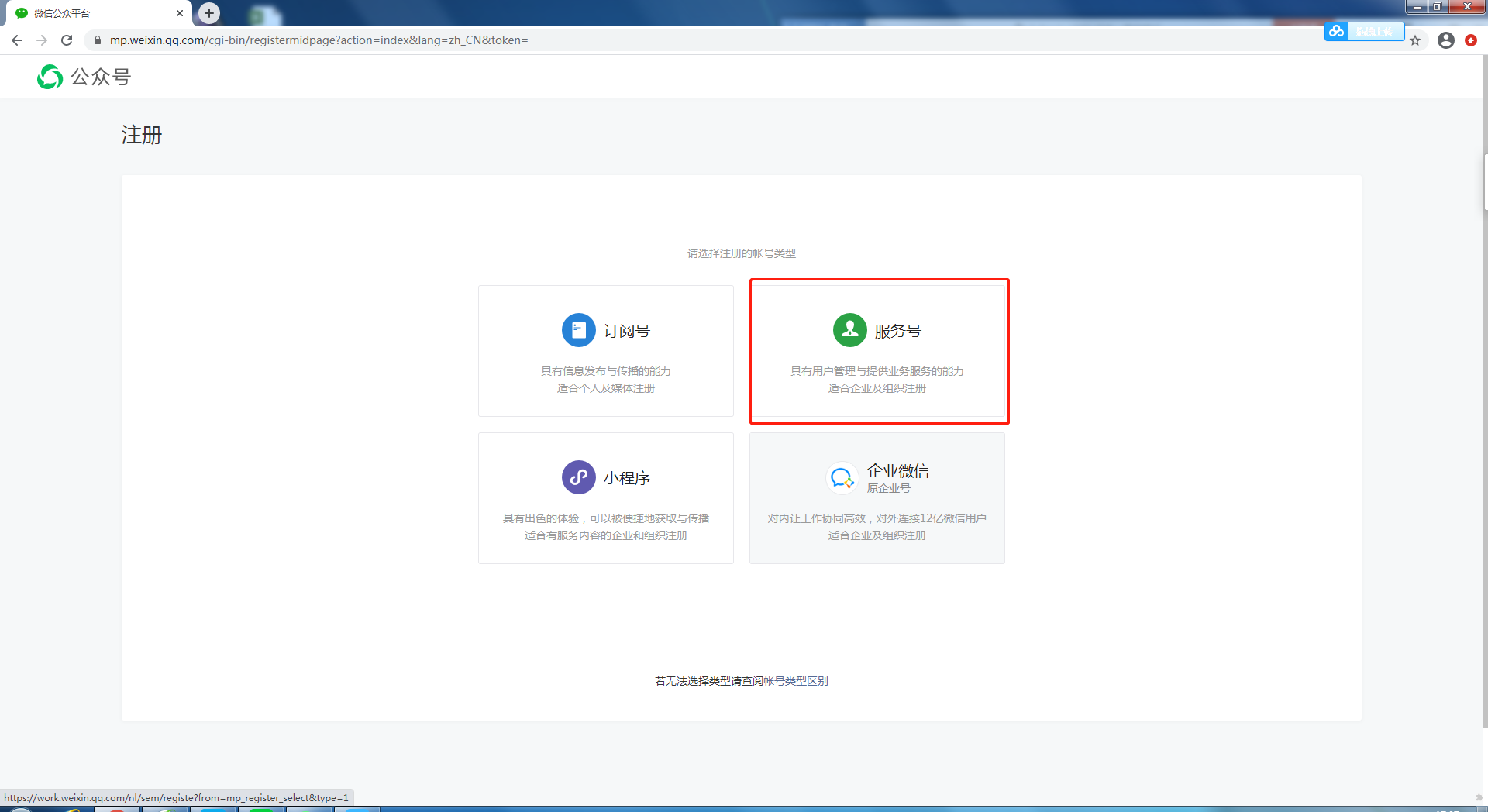Click the green 公众号 logo
This screenshot has width=1488, height=812.
click(50, 77)
